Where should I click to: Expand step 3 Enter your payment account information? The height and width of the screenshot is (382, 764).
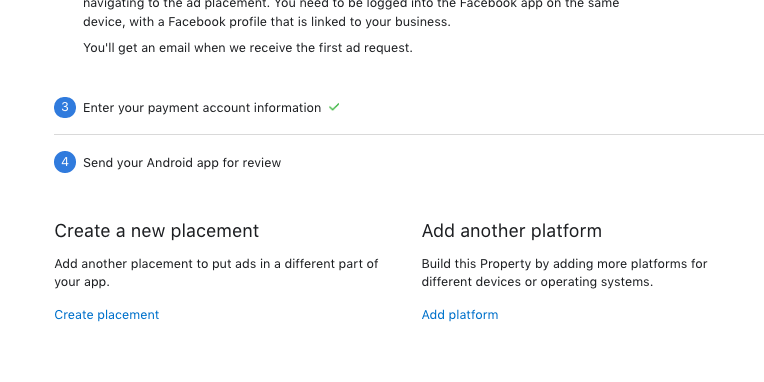[x=202, y=108]
